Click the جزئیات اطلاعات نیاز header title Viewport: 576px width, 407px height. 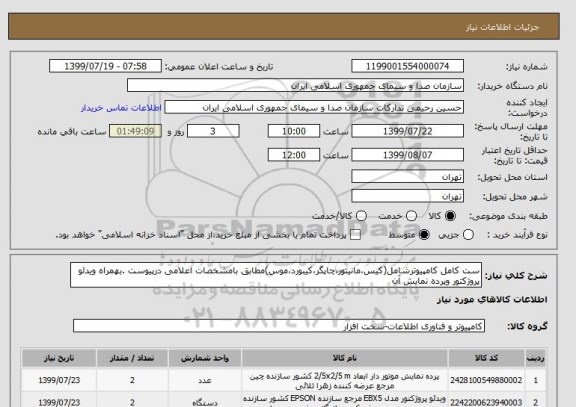click(x=503, y=27)
